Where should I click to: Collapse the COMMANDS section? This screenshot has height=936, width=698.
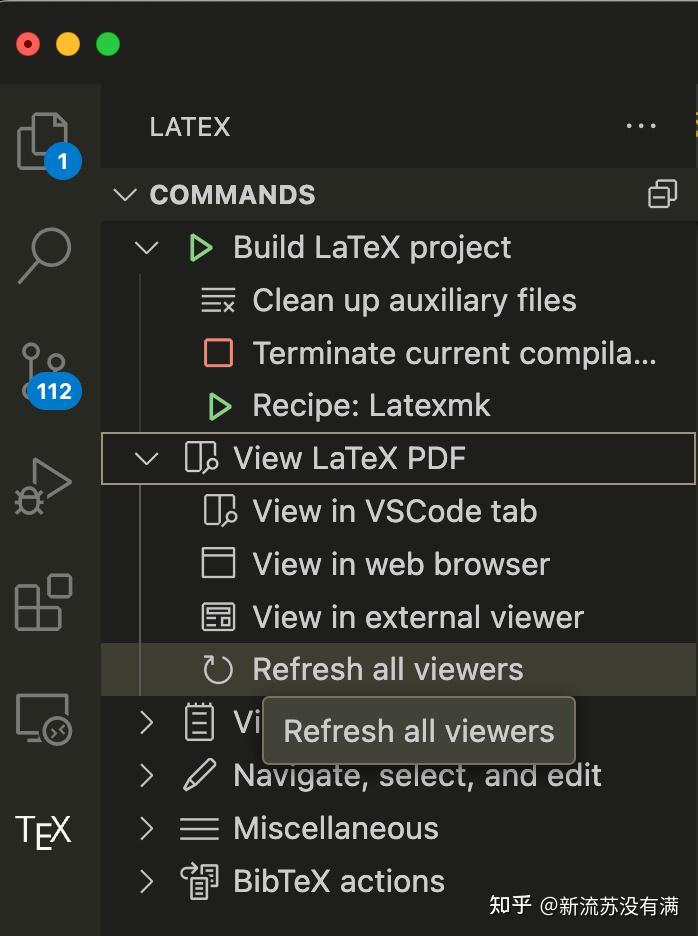point(126,194)
